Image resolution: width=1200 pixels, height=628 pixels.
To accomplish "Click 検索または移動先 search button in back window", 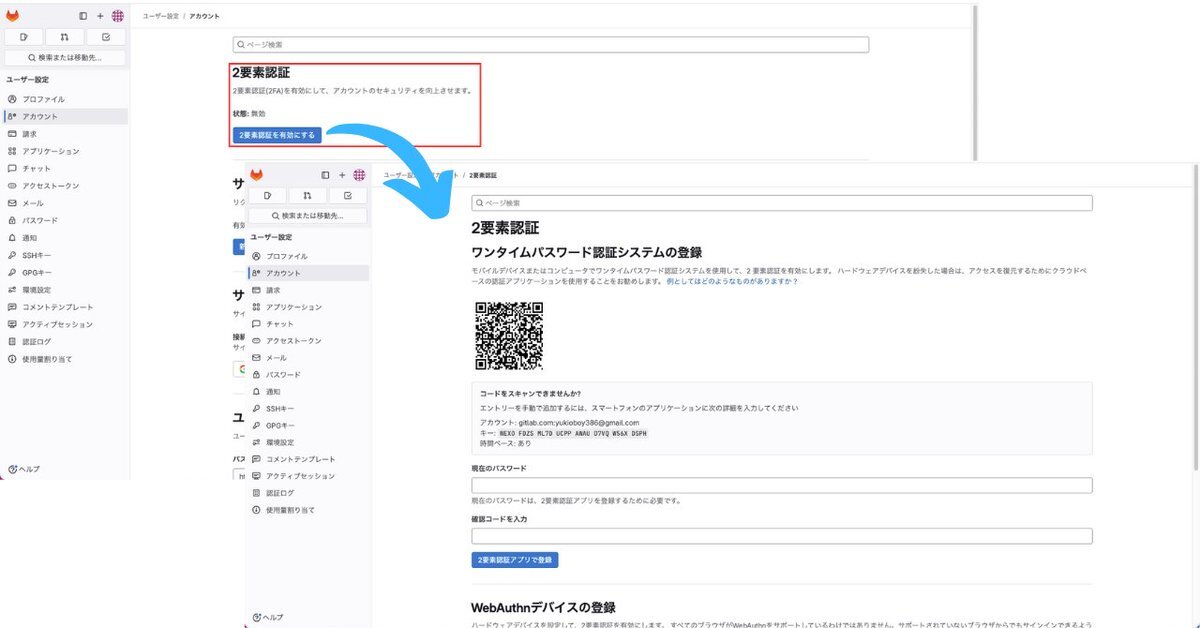I will [65, 58].
